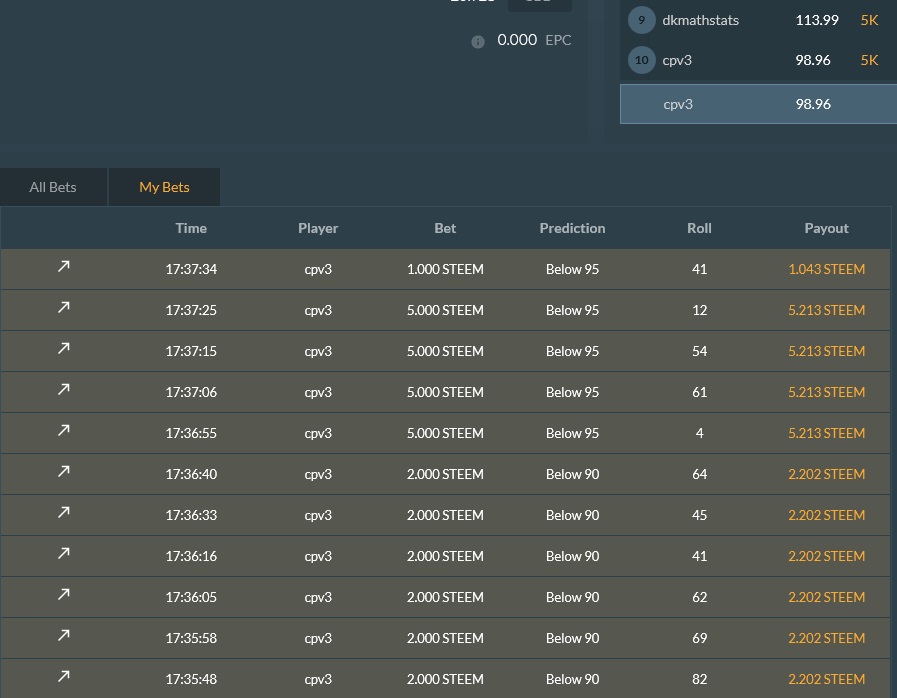Image resolution: width=897 pixels, height=698 pixels.
Task: Click the info icon beside 0.000 EPC
Action: click(x=478, y=41)
